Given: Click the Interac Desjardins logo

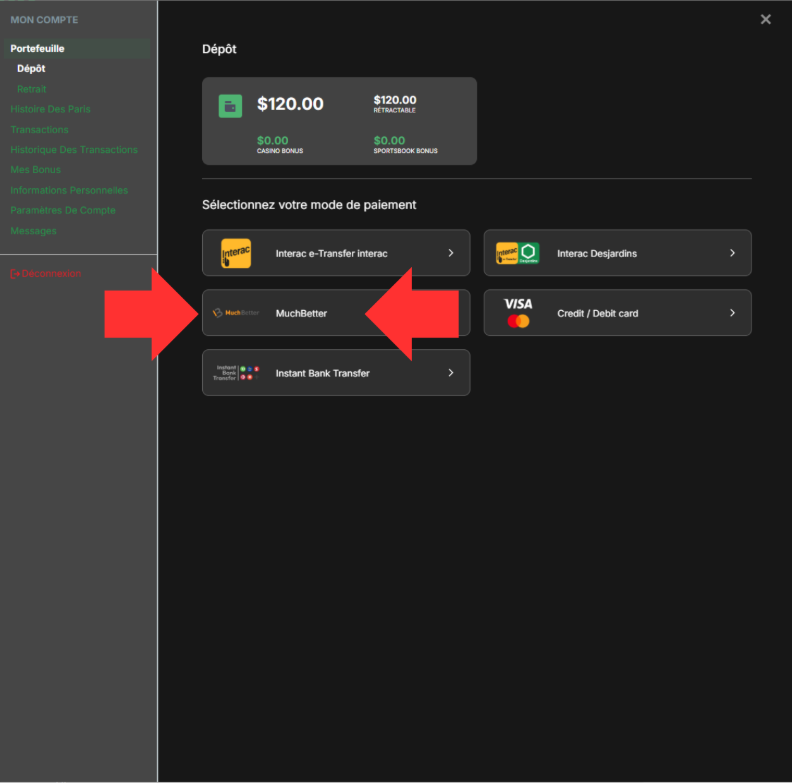Looking at the screenshot, I should point(517,254).
